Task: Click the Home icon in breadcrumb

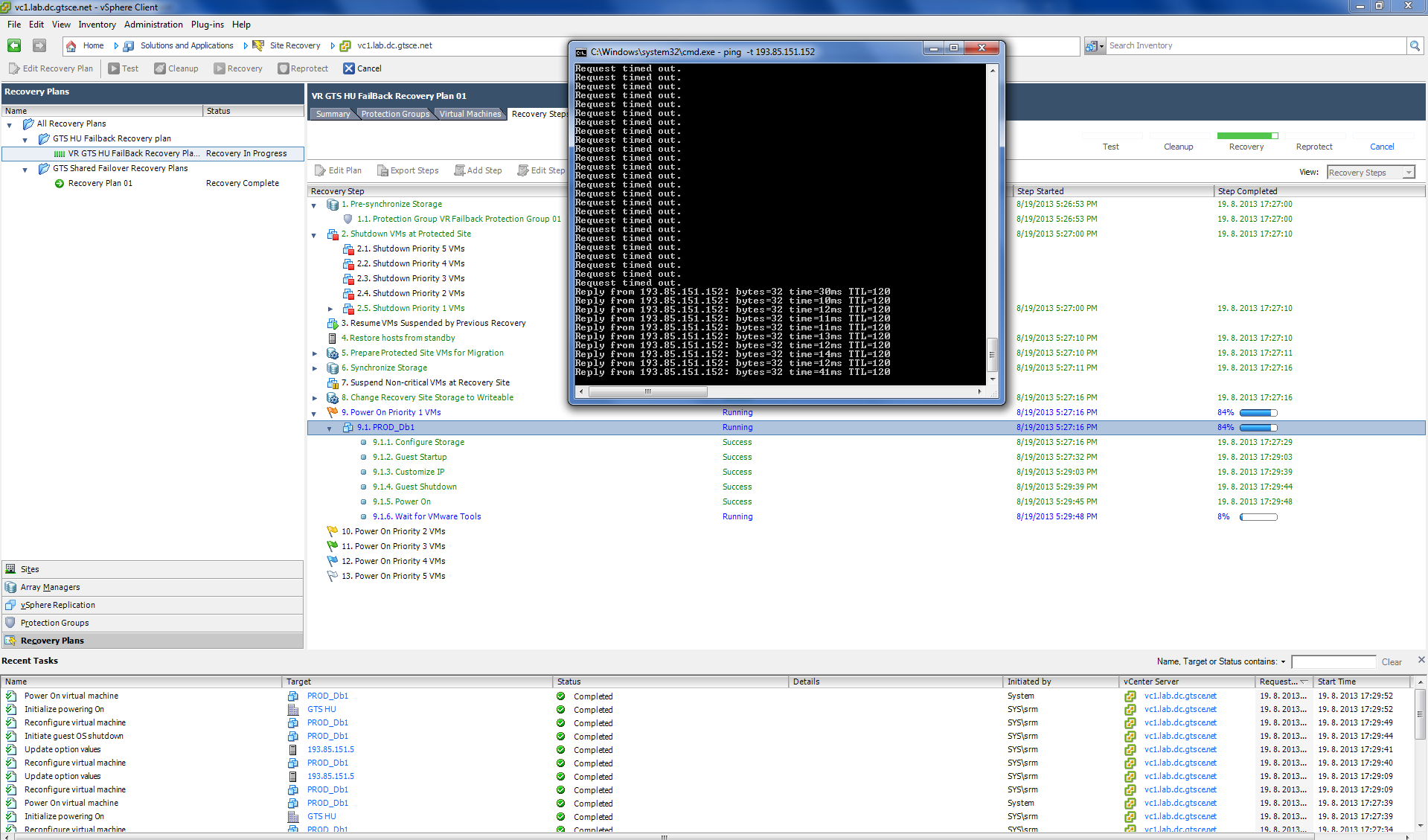Action: [x=71, y=46]
